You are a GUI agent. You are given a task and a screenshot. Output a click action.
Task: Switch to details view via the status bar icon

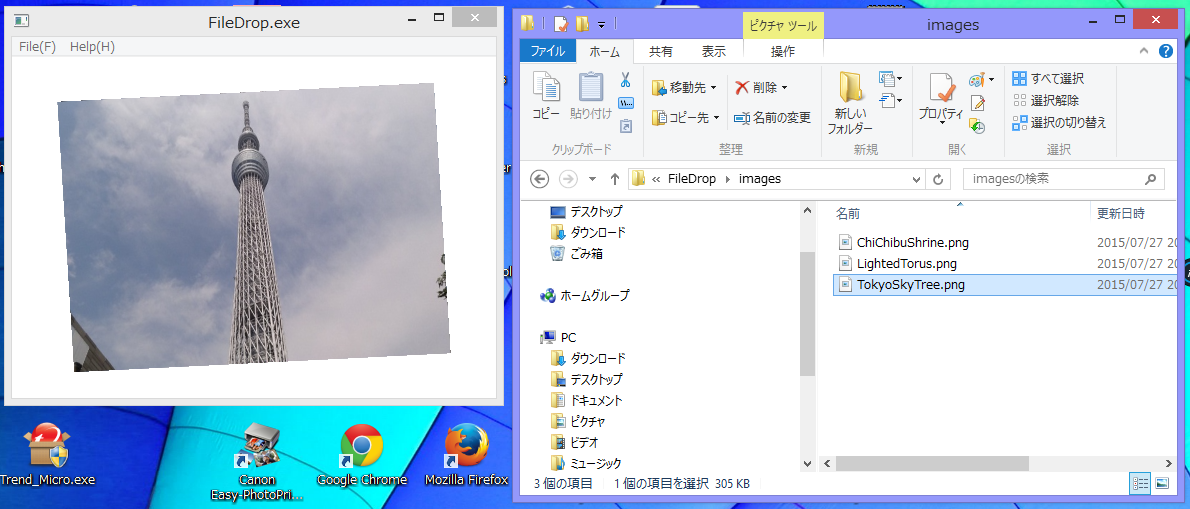[1140, 482]
